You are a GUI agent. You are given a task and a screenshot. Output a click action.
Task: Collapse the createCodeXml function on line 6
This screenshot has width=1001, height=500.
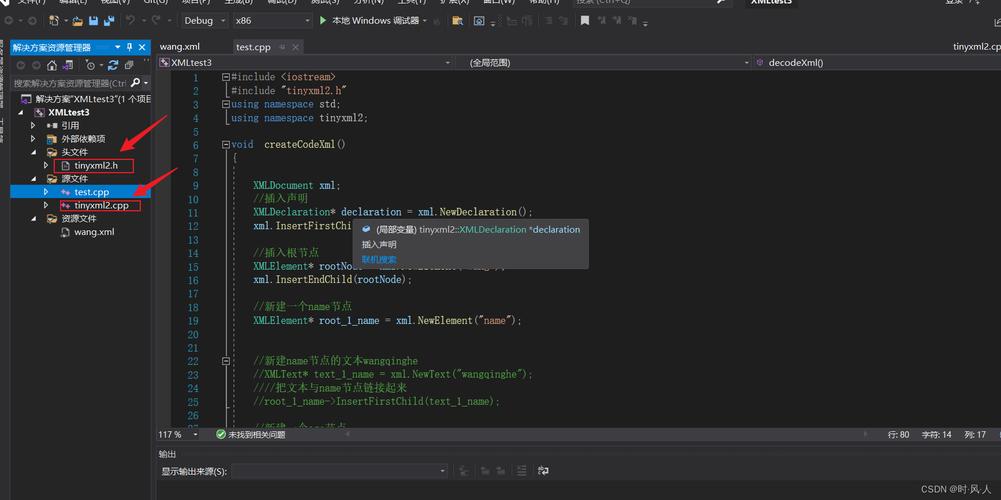(x=225, y=145)
